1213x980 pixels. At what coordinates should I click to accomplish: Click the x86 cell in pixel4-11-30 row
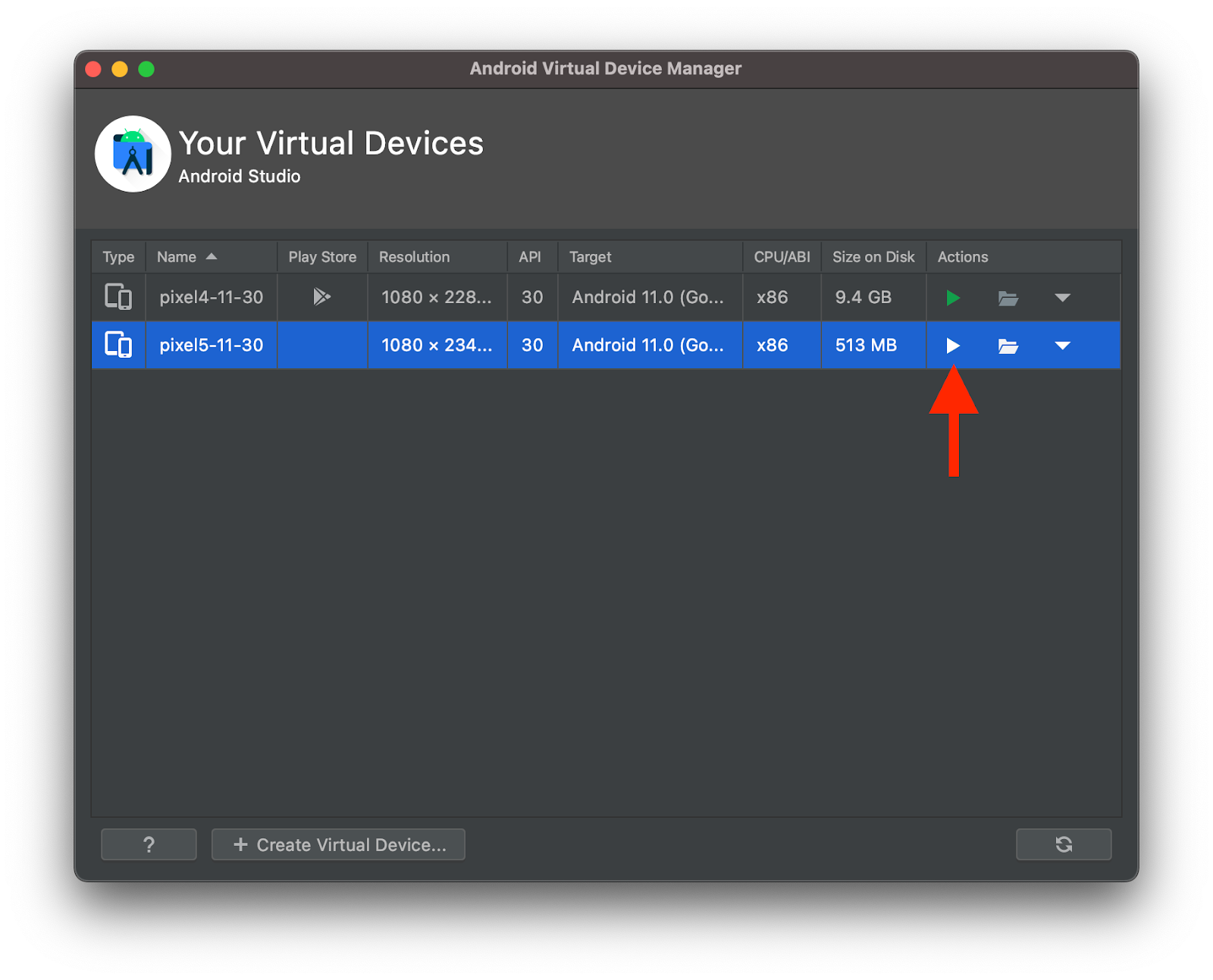782,297
